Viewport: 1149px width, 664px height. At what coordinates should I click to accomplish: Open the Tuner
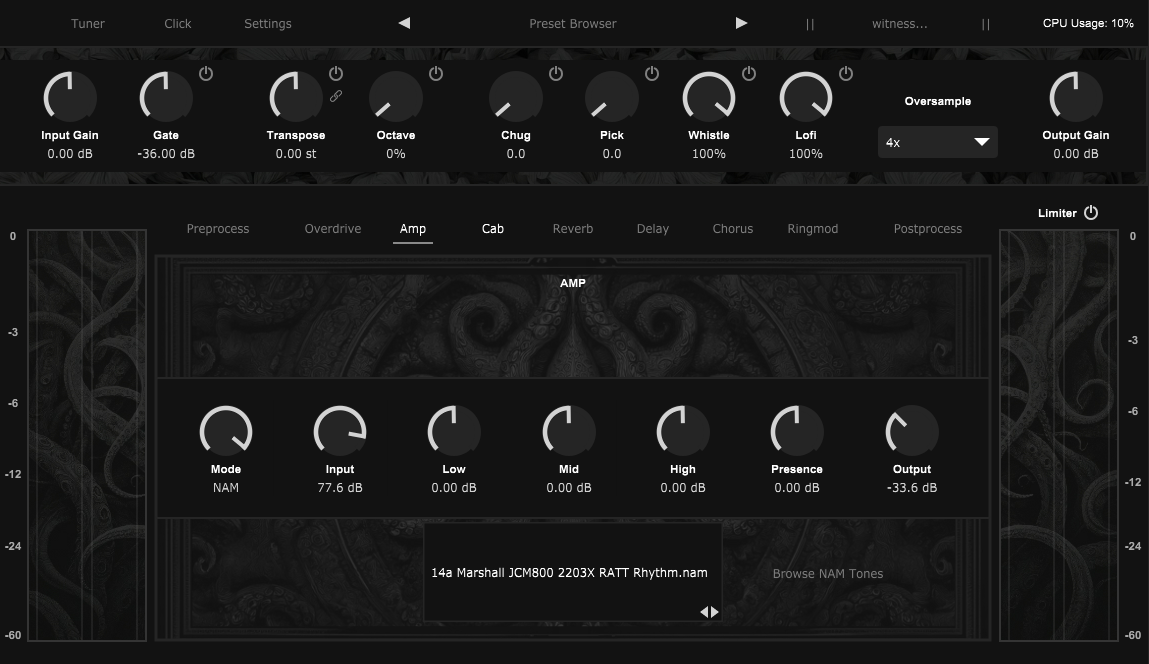pyautogui.click(x=88, y=23)
